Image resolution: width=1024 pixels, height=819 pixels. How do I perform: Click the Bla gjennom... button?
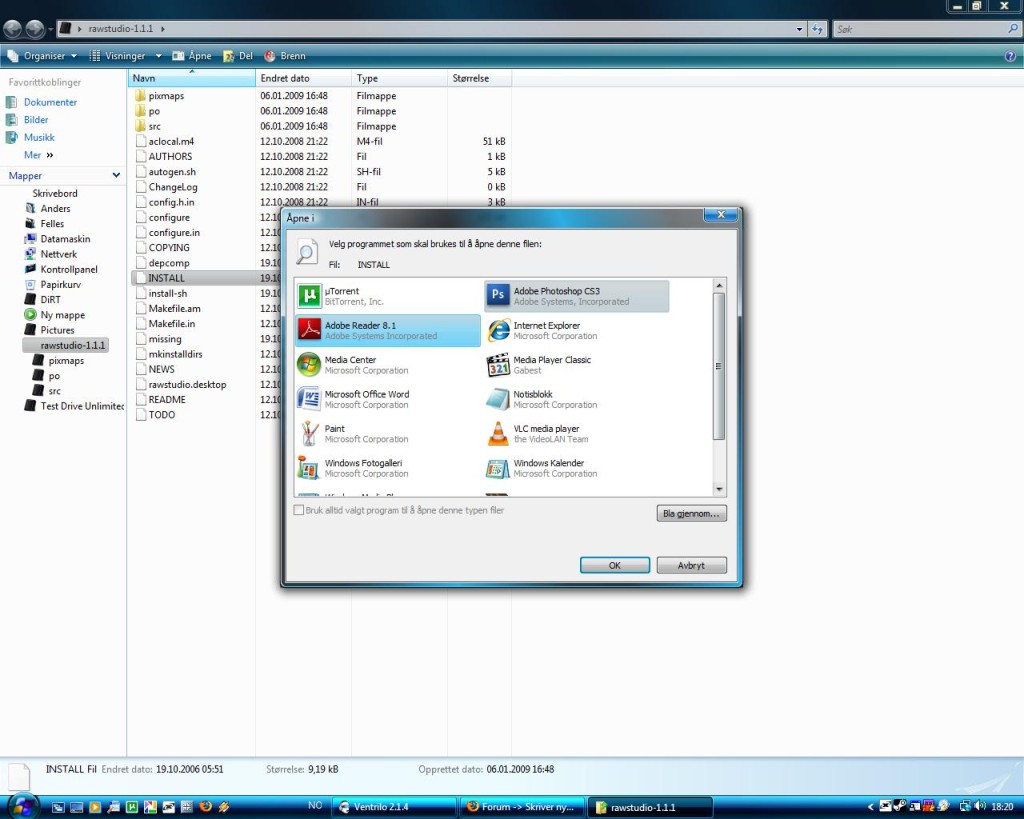coord(691,513)
